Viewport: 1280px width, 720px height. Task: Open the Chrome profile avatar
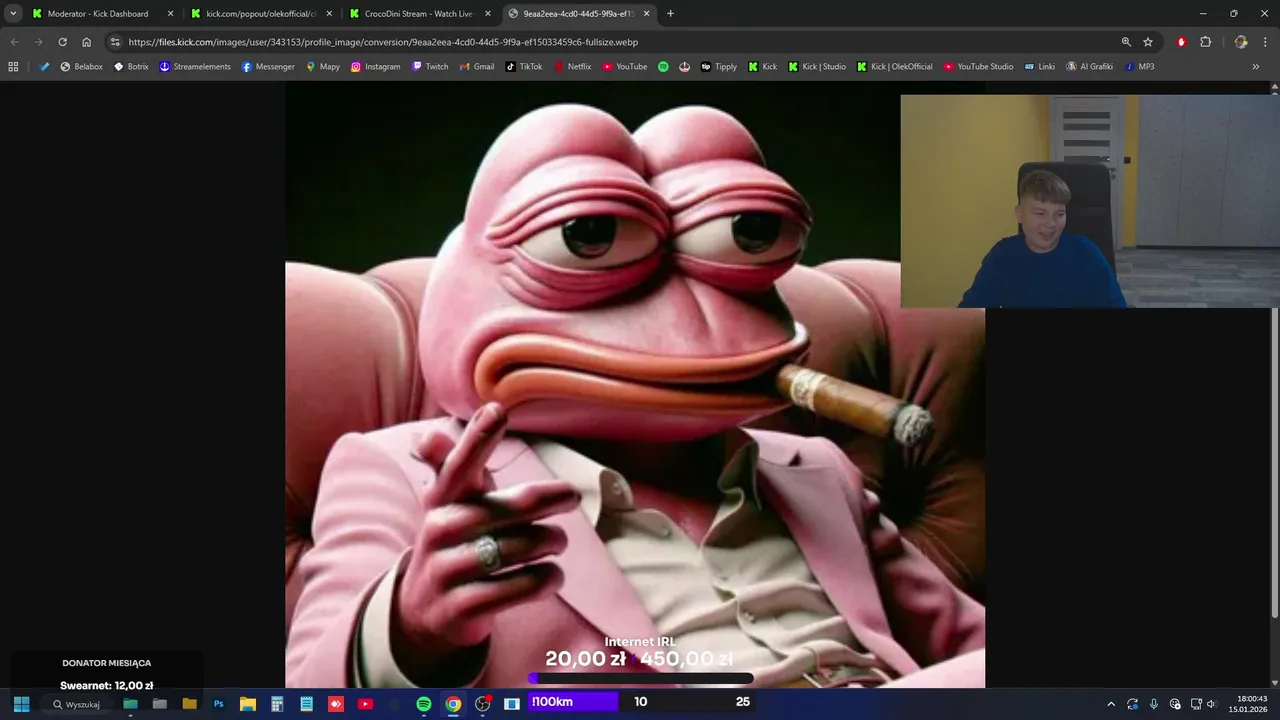[x=1241, y=42]
